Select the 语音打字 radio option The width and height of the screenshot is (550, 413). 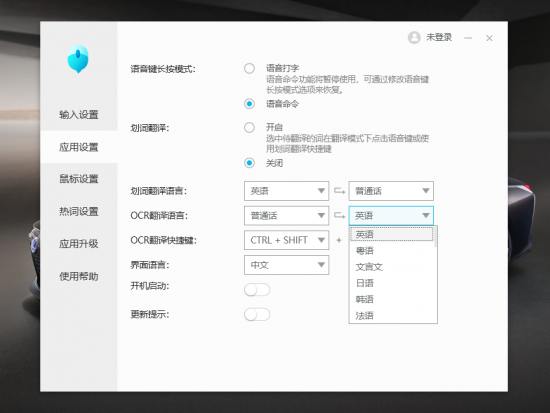(249, 68)
